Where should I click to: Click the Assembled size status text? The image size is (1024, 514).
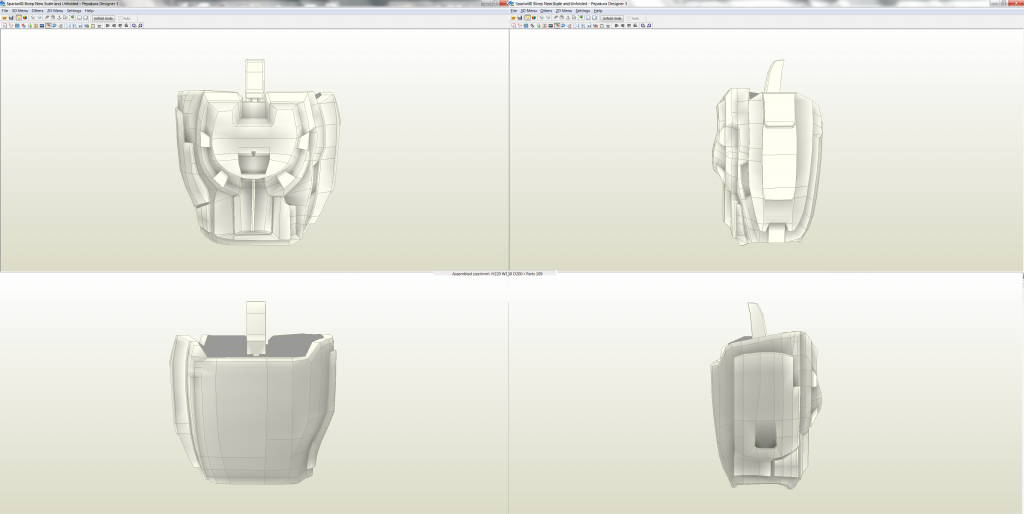497,274
